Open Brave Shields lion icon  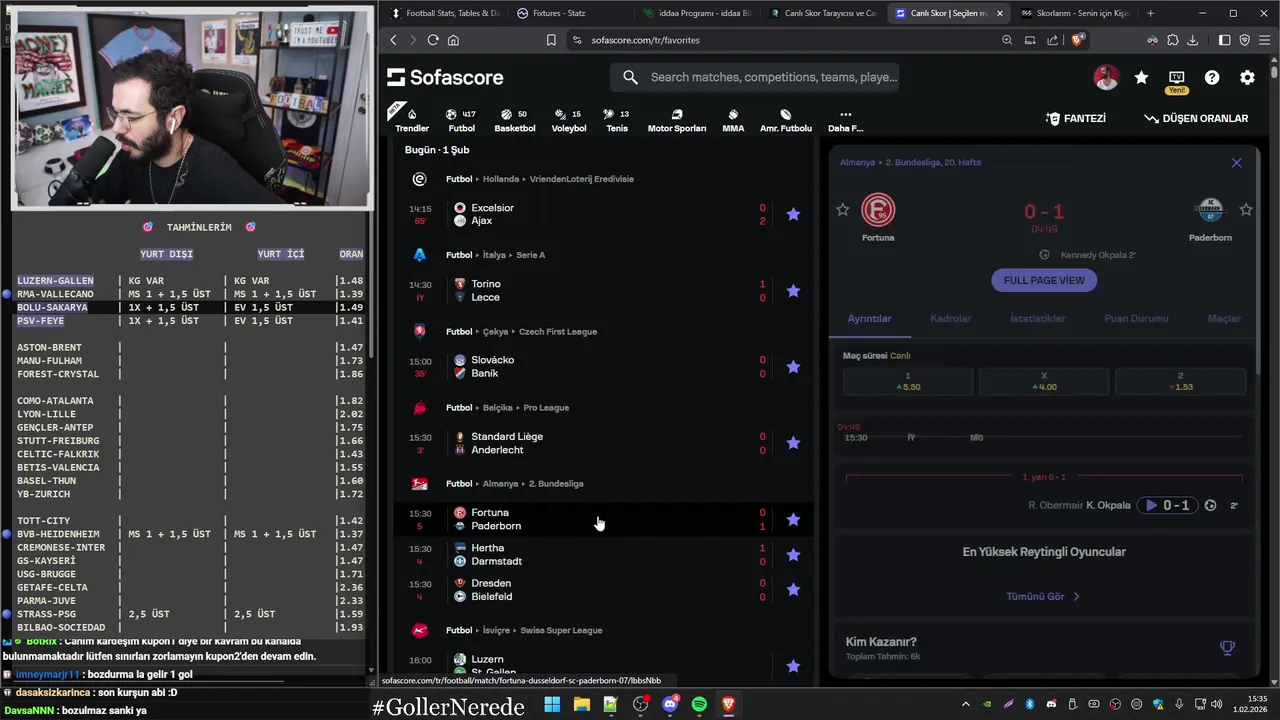(1077, 40)
